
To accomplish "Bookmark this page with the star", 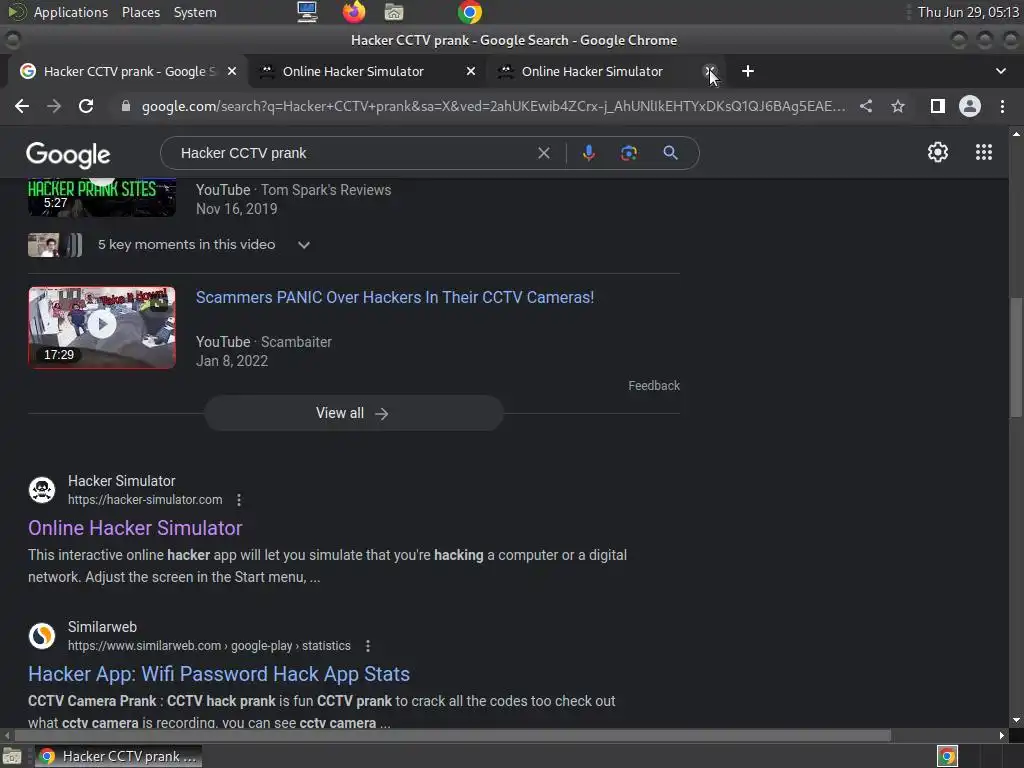I will coord(898,106).
